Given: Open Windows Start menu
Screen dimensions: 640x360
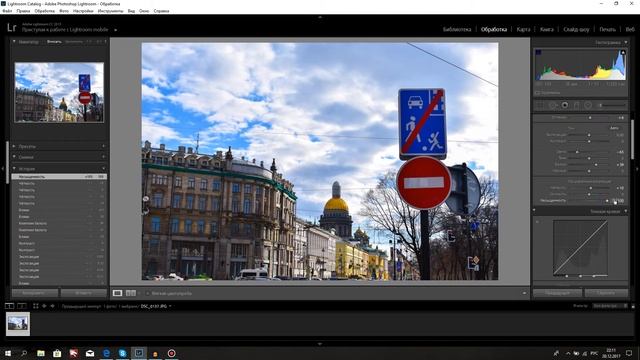Looking at the screenshot, I should click(x=7, y=353).
